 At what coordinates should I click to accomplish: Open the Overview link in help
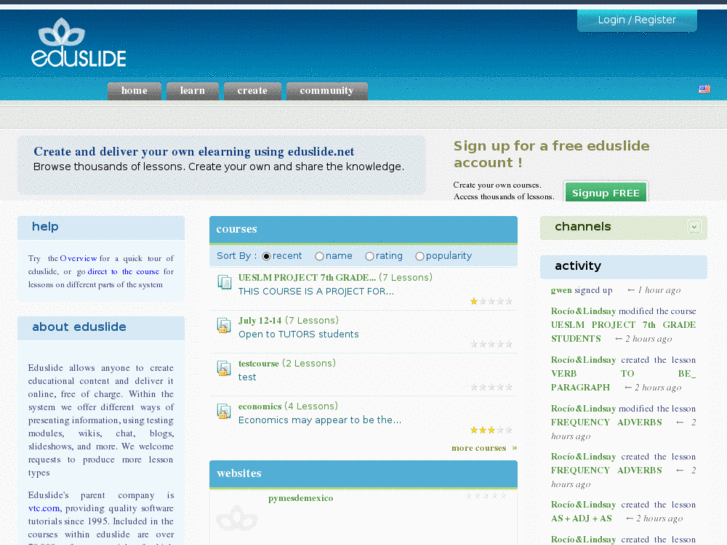pos(78,258)
